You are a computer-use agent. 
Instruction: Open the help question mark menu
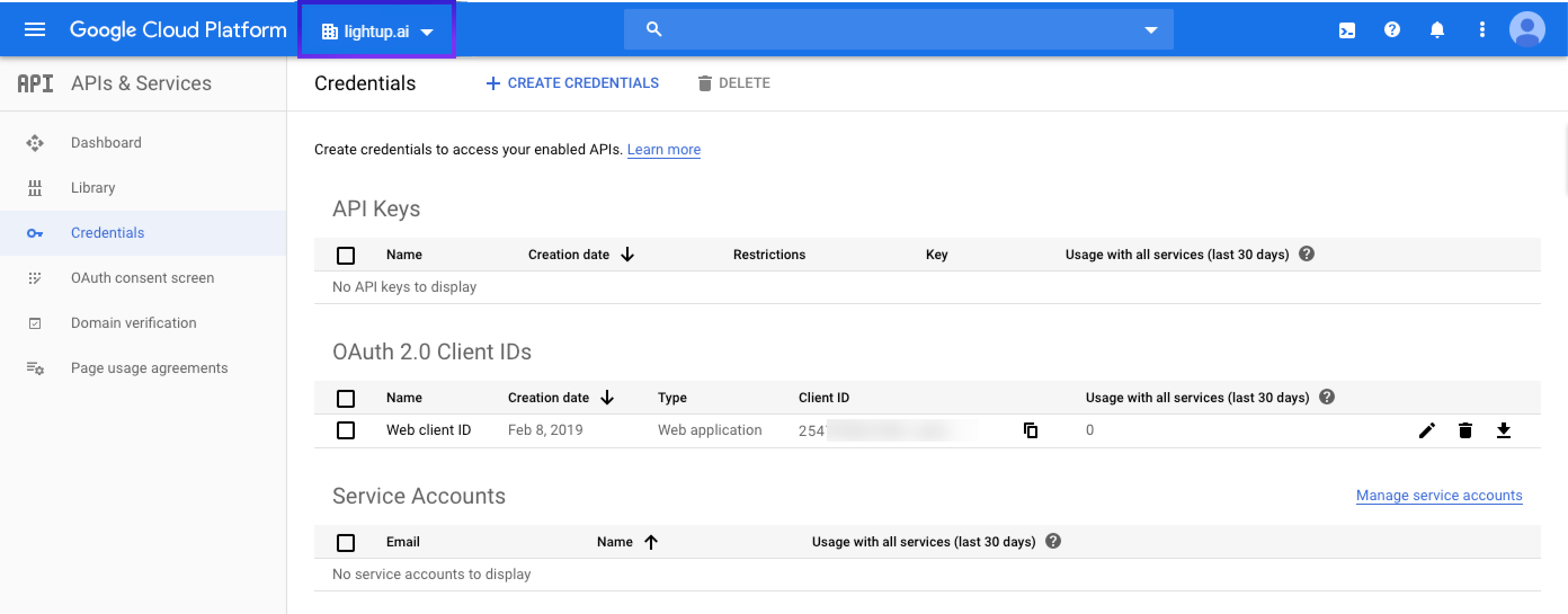[1392, 30]
